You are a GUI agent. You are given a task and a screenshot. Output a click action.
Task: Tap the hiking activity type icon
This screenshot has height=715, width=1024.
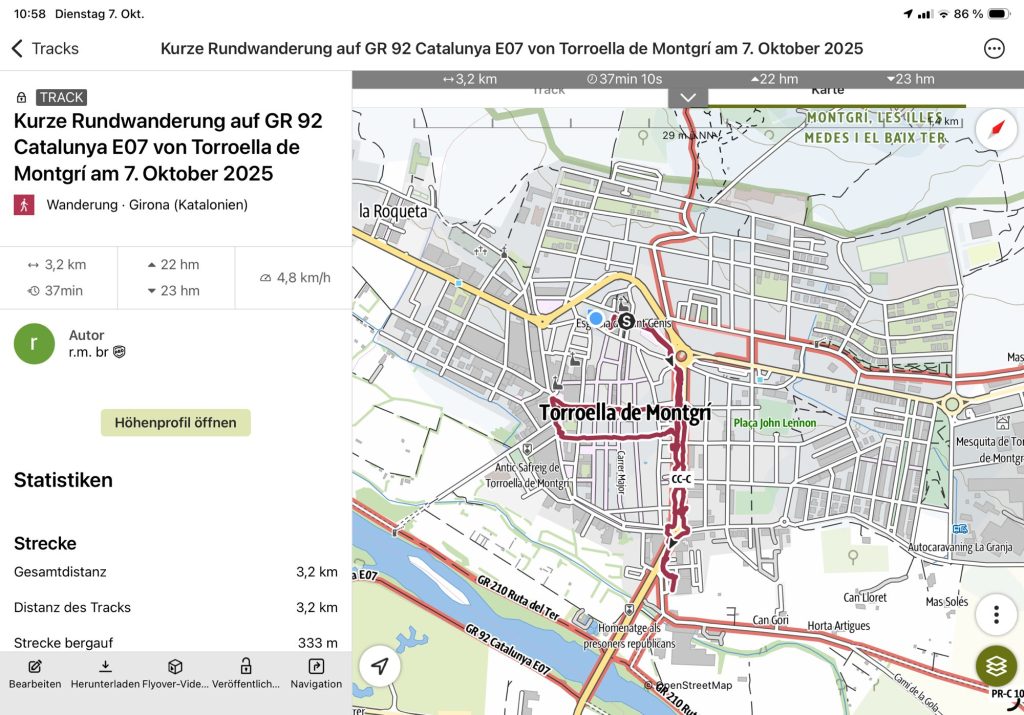24,205
